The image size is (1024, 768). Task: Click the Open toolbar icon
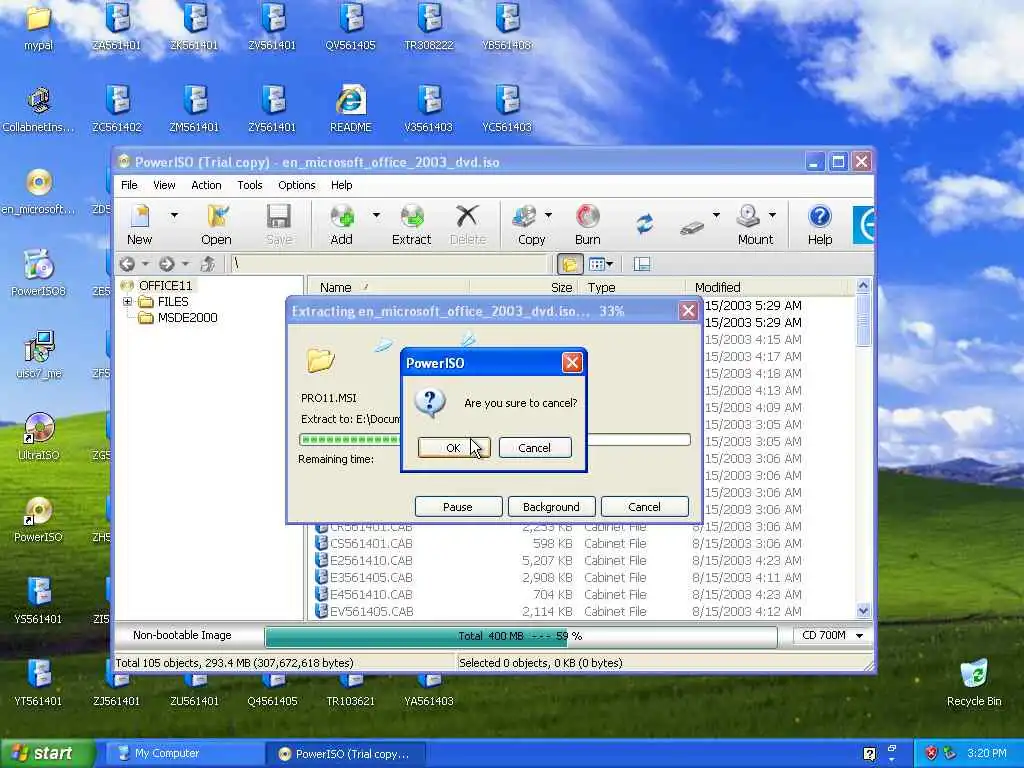tap(216, 224)
